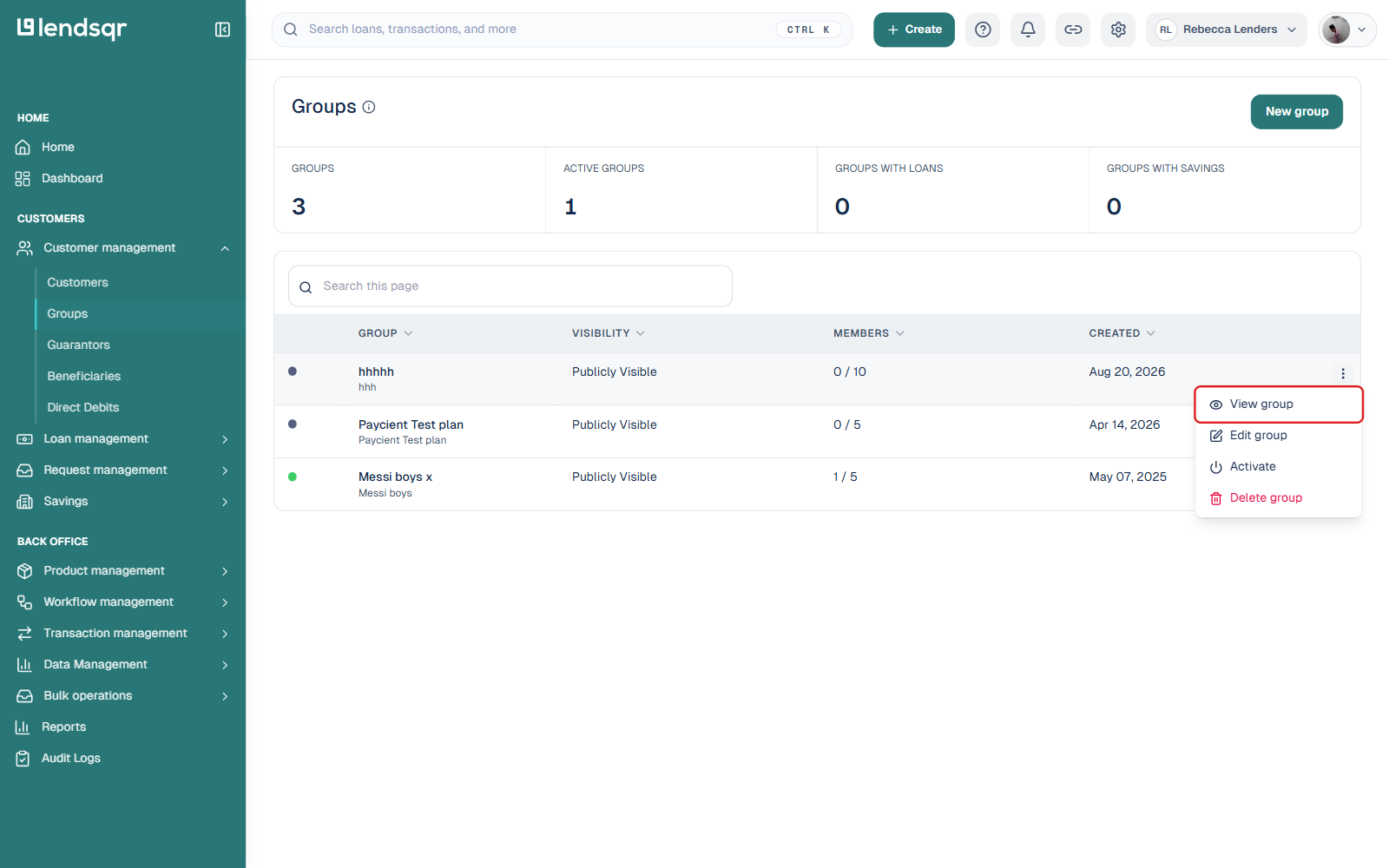Click the Audit Logs clipboard icon
The width and height of the screenshot is (1389, 868).
pos(23,759)
